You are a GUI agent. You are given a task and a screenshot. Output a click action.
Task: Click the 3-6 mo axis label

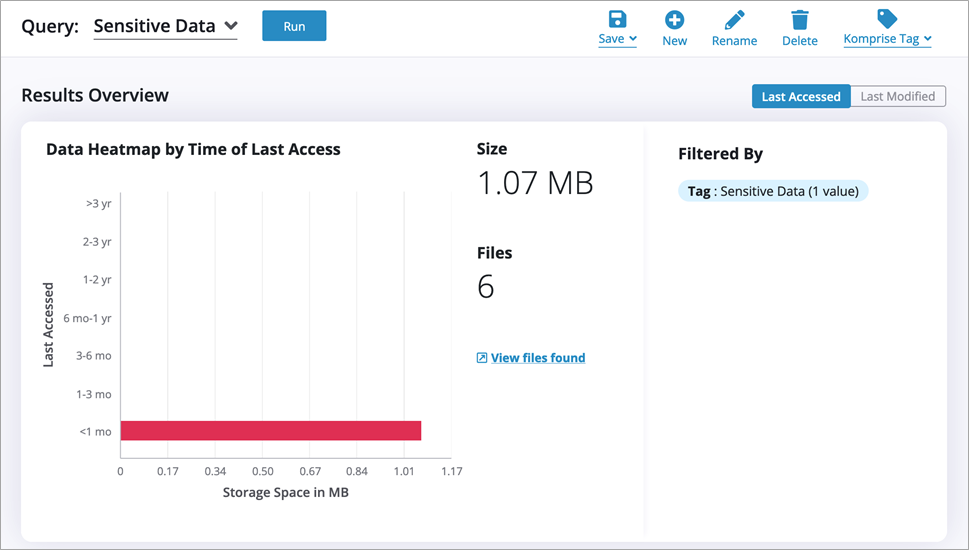[x=94, y=356]
